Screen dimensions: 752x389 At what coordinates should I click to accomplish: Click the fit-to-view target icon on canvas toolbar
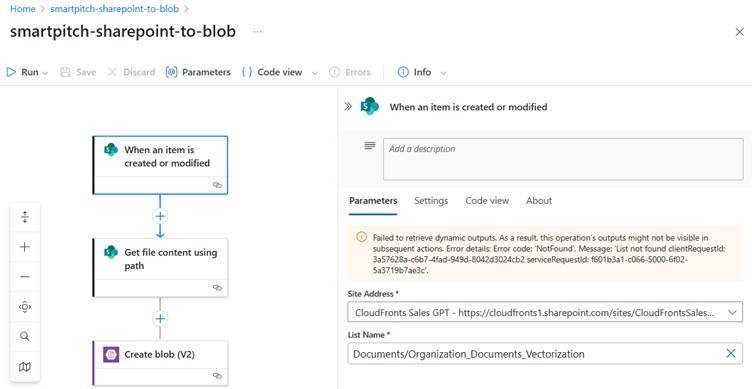click(24, 306)
